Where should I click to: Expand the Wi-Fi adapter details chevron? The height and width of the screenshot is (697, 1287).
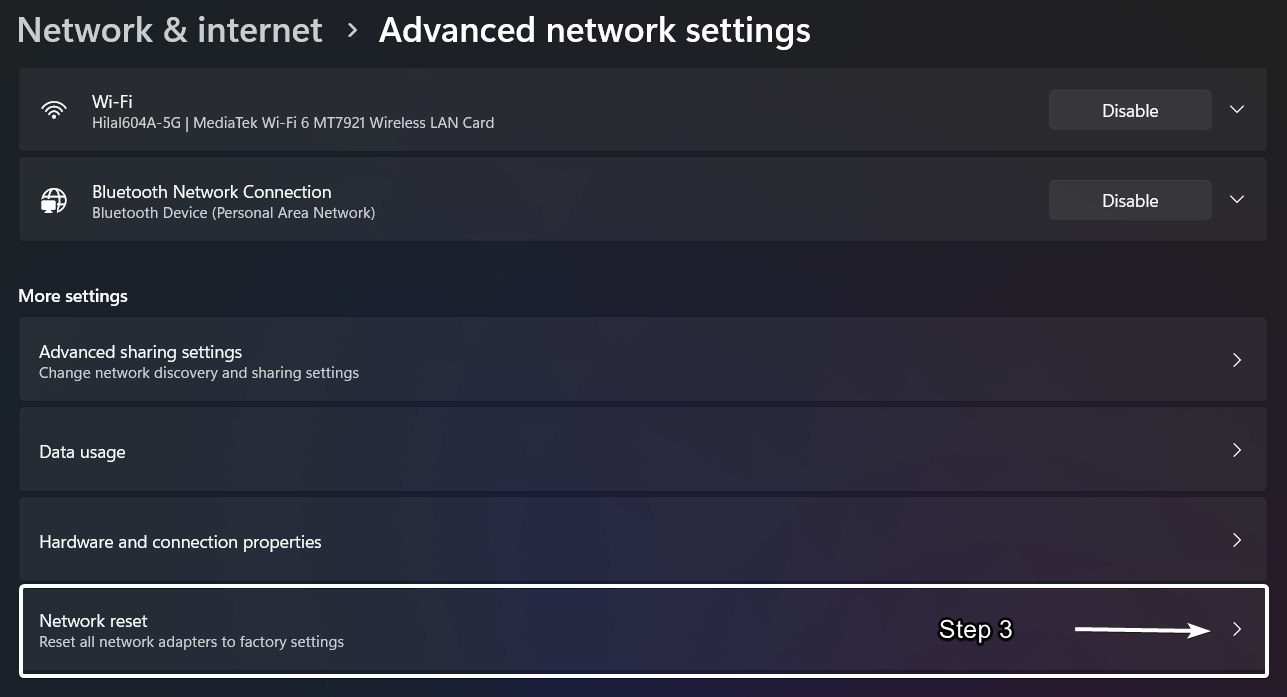1237,110
